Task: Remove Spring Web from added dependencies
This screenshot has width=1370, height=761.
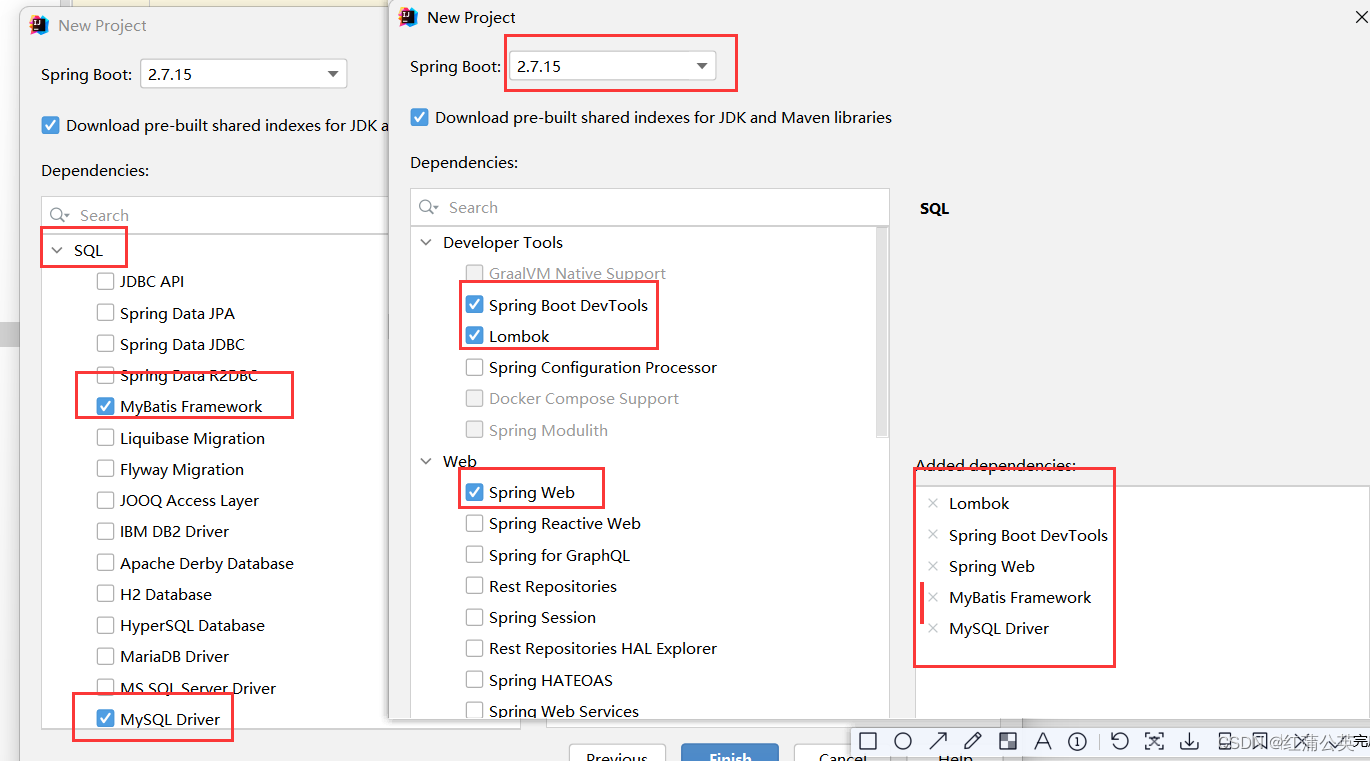Action: coord(933,566)
